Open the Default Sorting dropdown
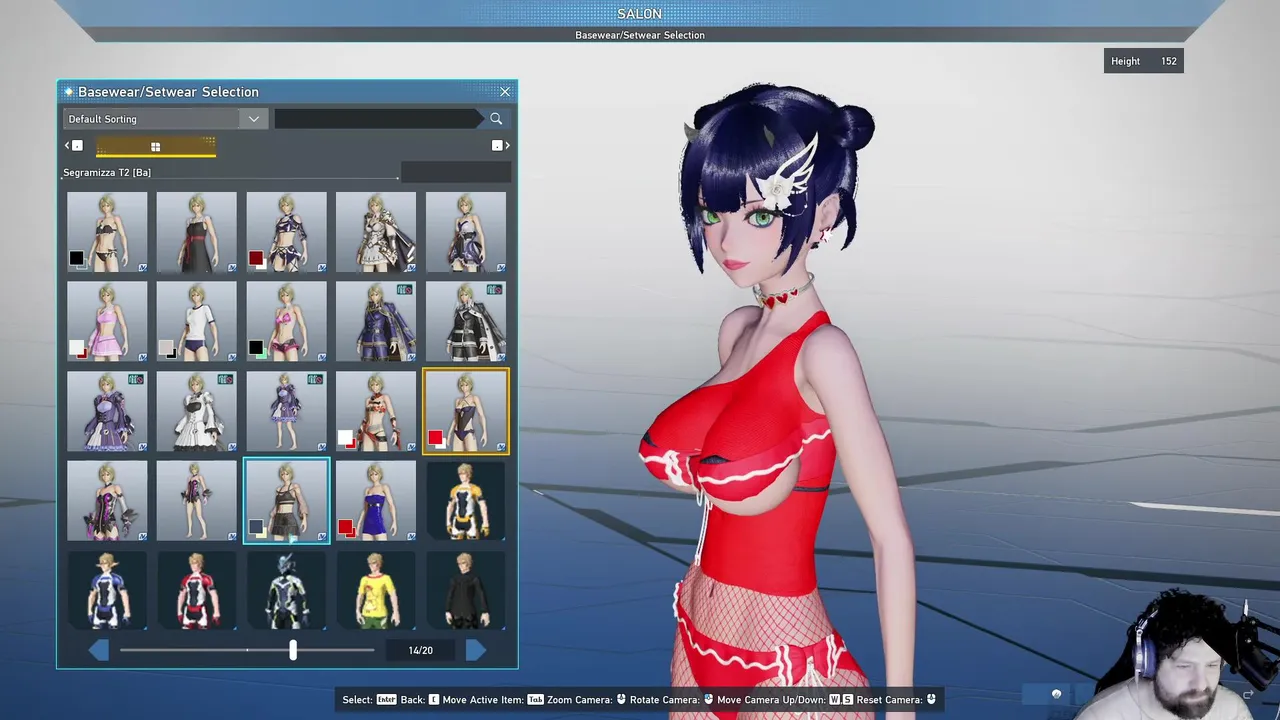Viewport: 1280px width, 720px height. [x=164, y=119]
